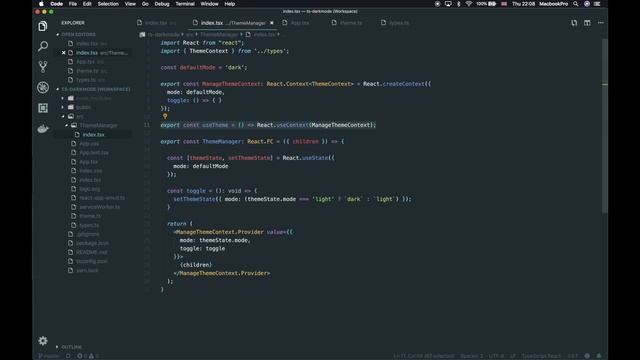Open the notifications bell in the status bar

pos(599,356)
